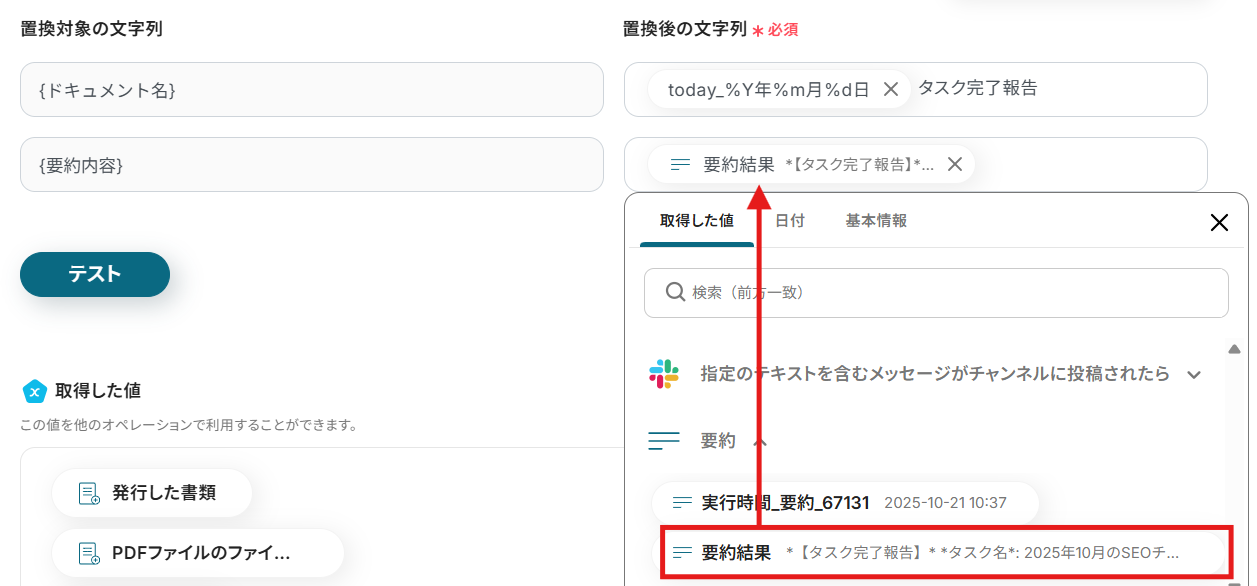Screen dimensions: 1257x586
Task: Click the Slack logo icon
Action: (664, 374)
